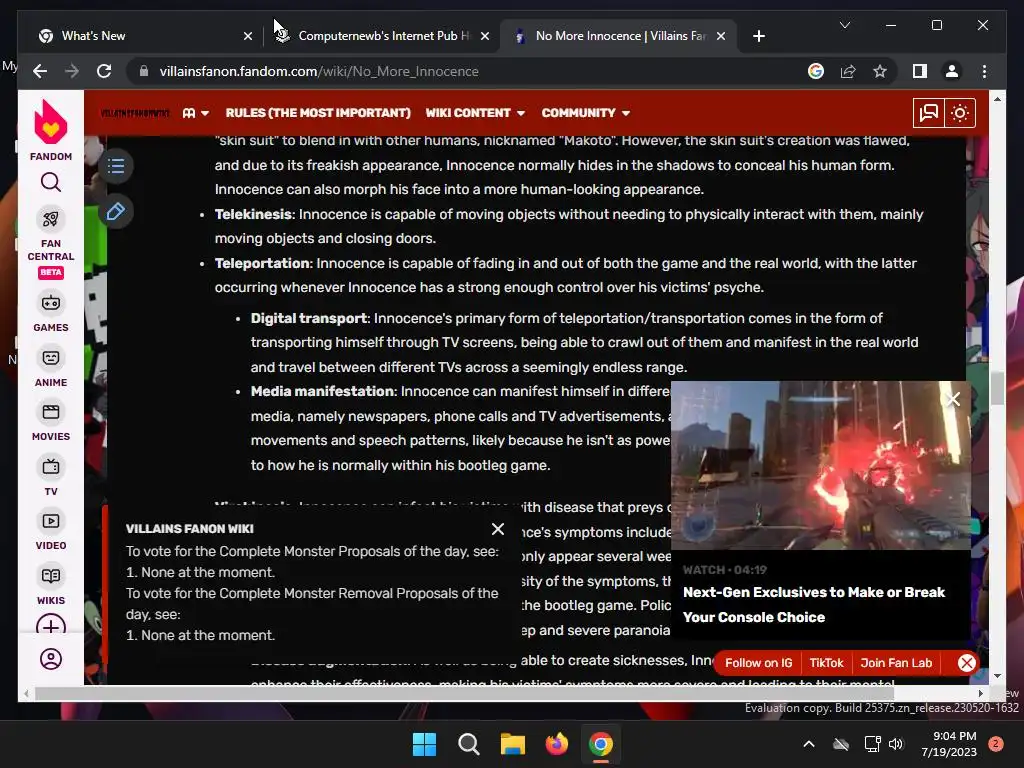Reload the page with refresh icon

[x=104, y=71]
